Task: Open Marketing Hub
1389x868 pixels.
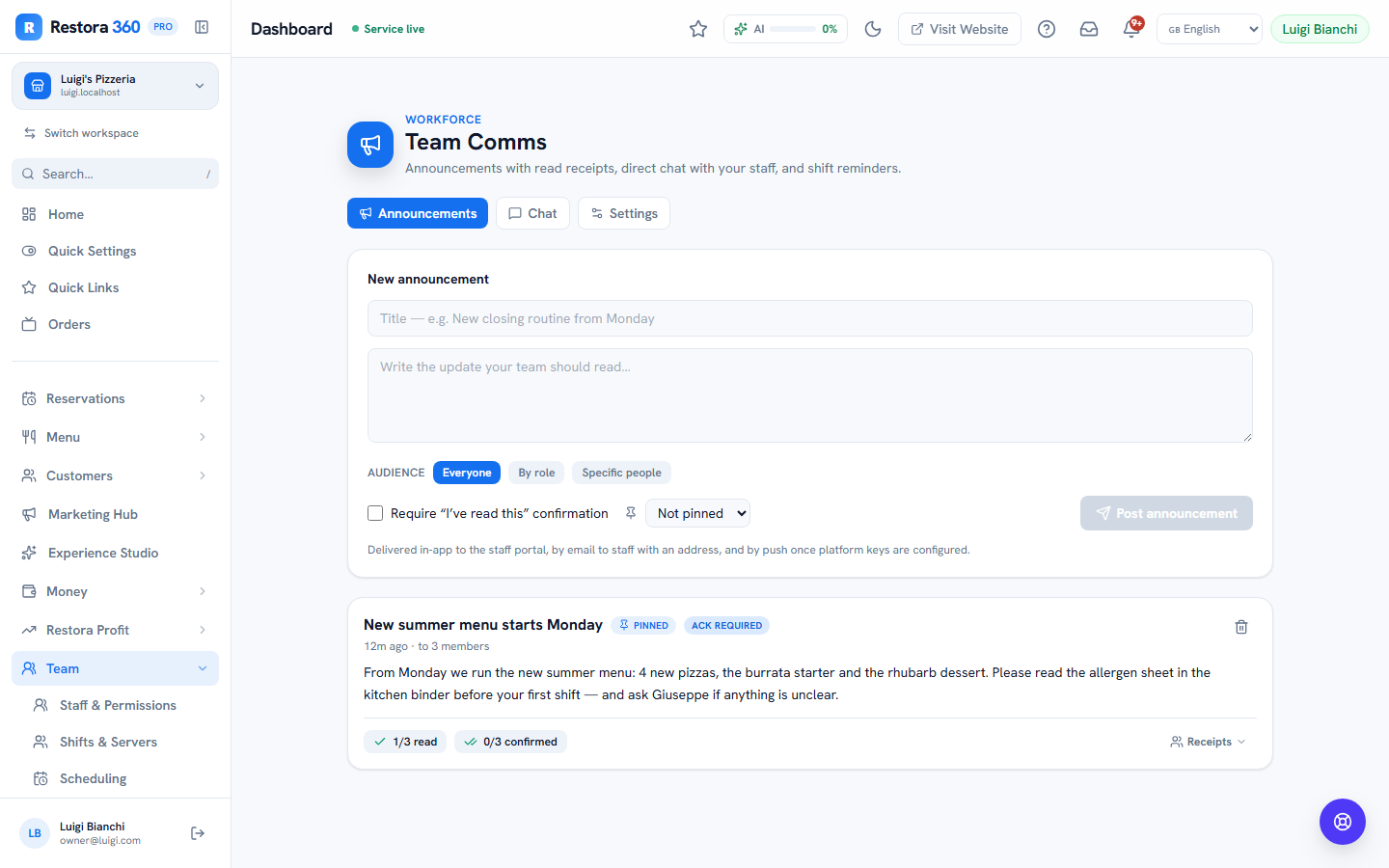Action: point(115,514)
